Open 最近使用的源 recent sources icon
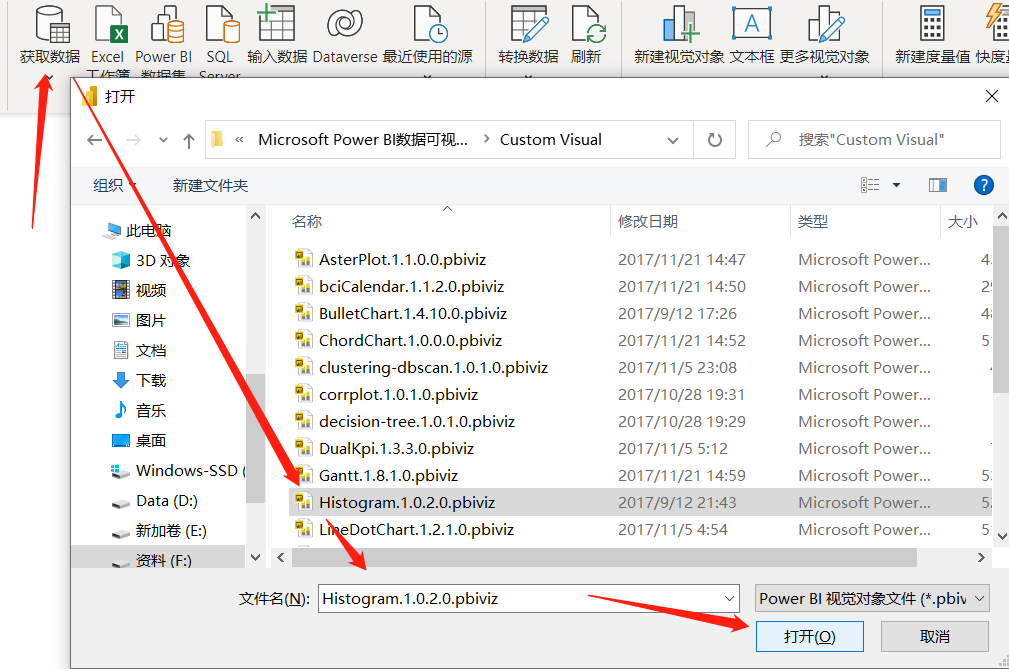The height and width of the screenshot is (669, 1009). click(x=430, y=24)
